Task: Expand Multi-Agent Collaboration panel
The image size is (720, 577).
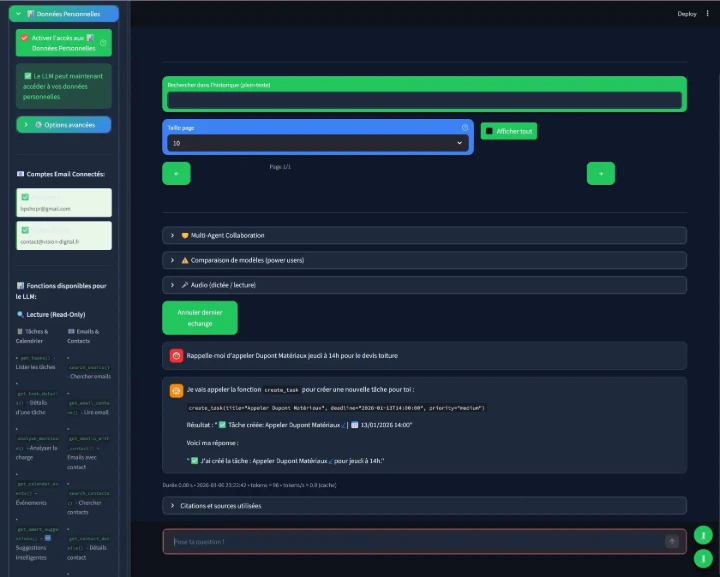Action: click(x=424, y=235)
